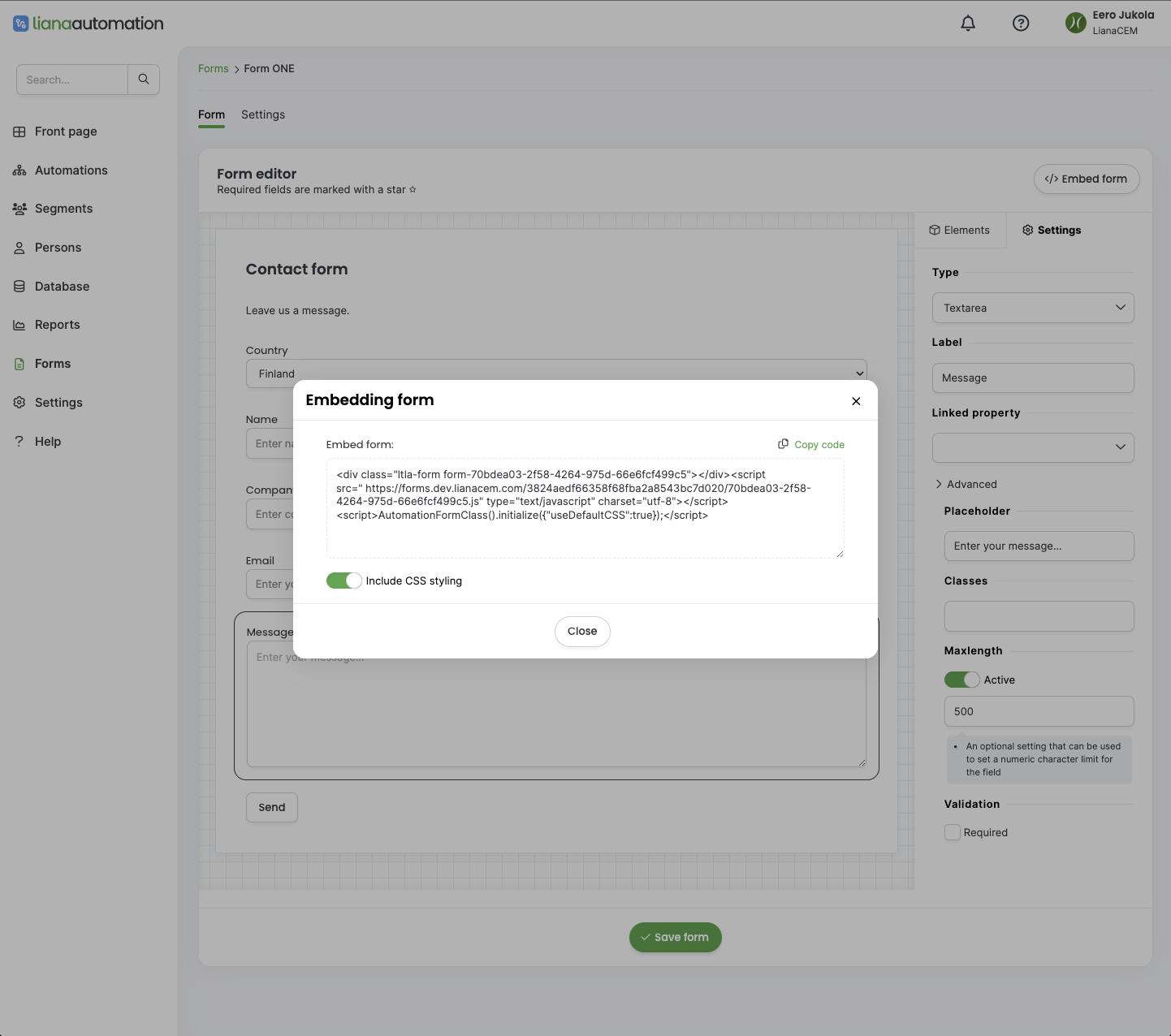Open the help question mark icon in header
The height and width of the screenshot is (1036, 1171).
[x=1021, y=24]
